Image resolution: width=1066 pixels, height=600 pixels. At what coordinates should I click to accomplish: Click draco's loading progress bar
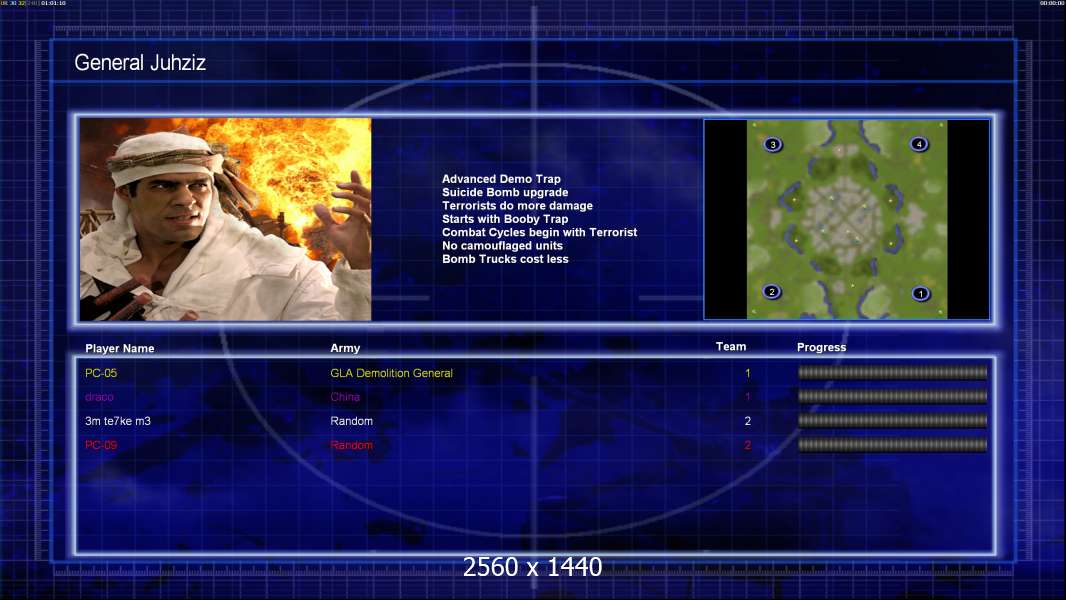(x=892, y=396)
